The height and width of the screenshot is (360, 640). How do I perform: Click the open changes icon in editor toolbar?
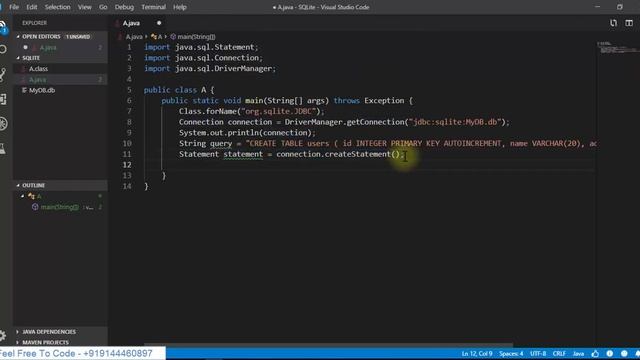(613, 23)
